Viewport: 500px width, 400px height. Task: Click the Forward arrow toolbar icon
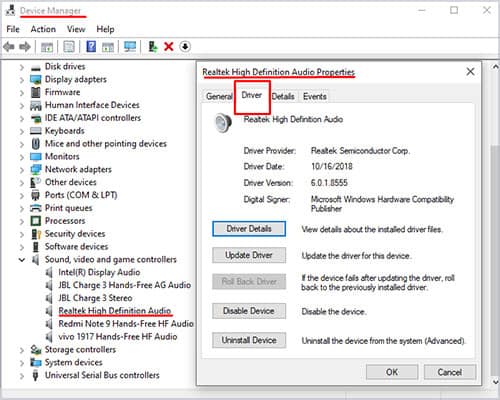(x=25, y=46)
